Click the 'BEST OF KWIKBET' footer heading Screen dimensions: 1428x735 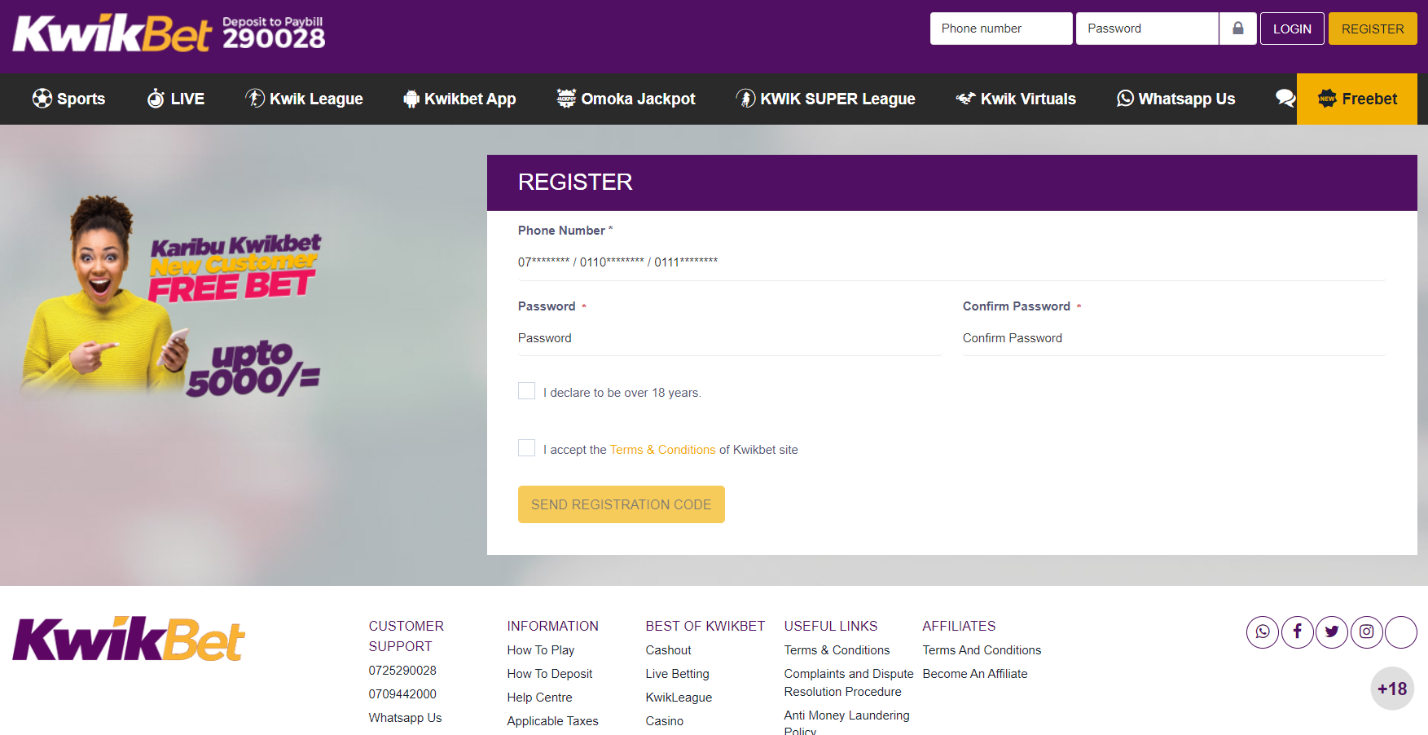(705, 626)
